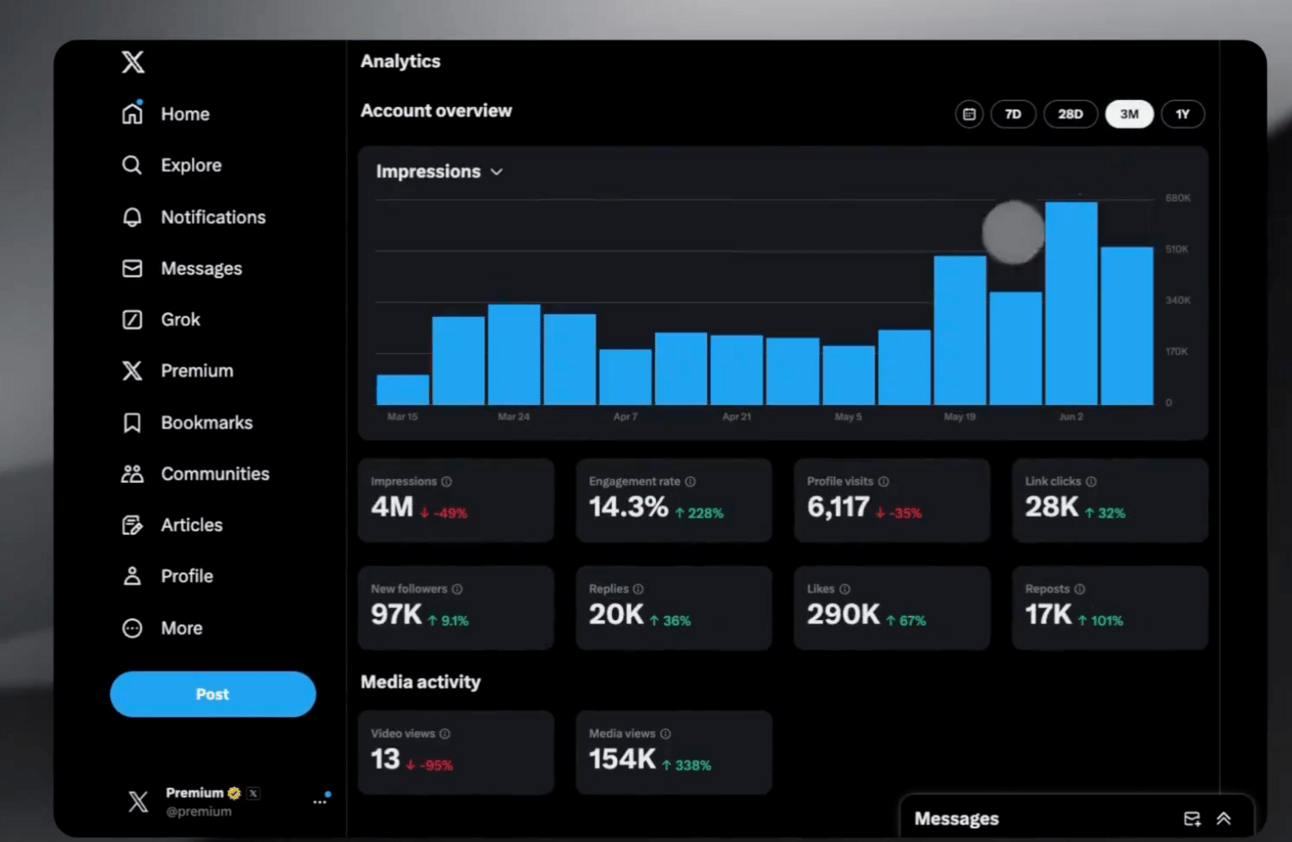
Task: Click the "May 19" axis label
Action: tap(960, 417)
